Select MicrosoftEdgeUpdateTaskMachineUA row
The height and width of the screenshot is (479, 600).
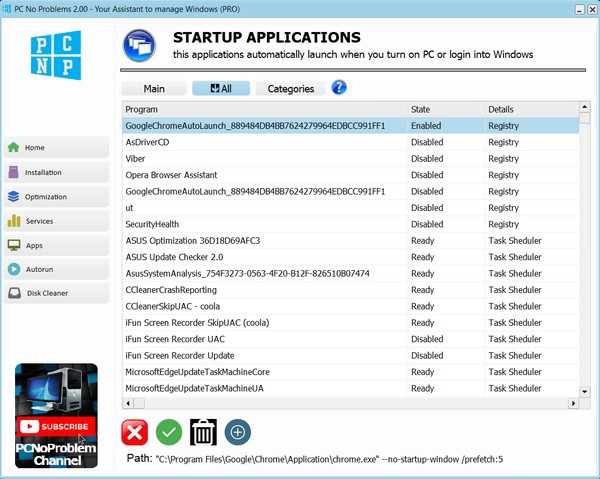click(351, 388)
